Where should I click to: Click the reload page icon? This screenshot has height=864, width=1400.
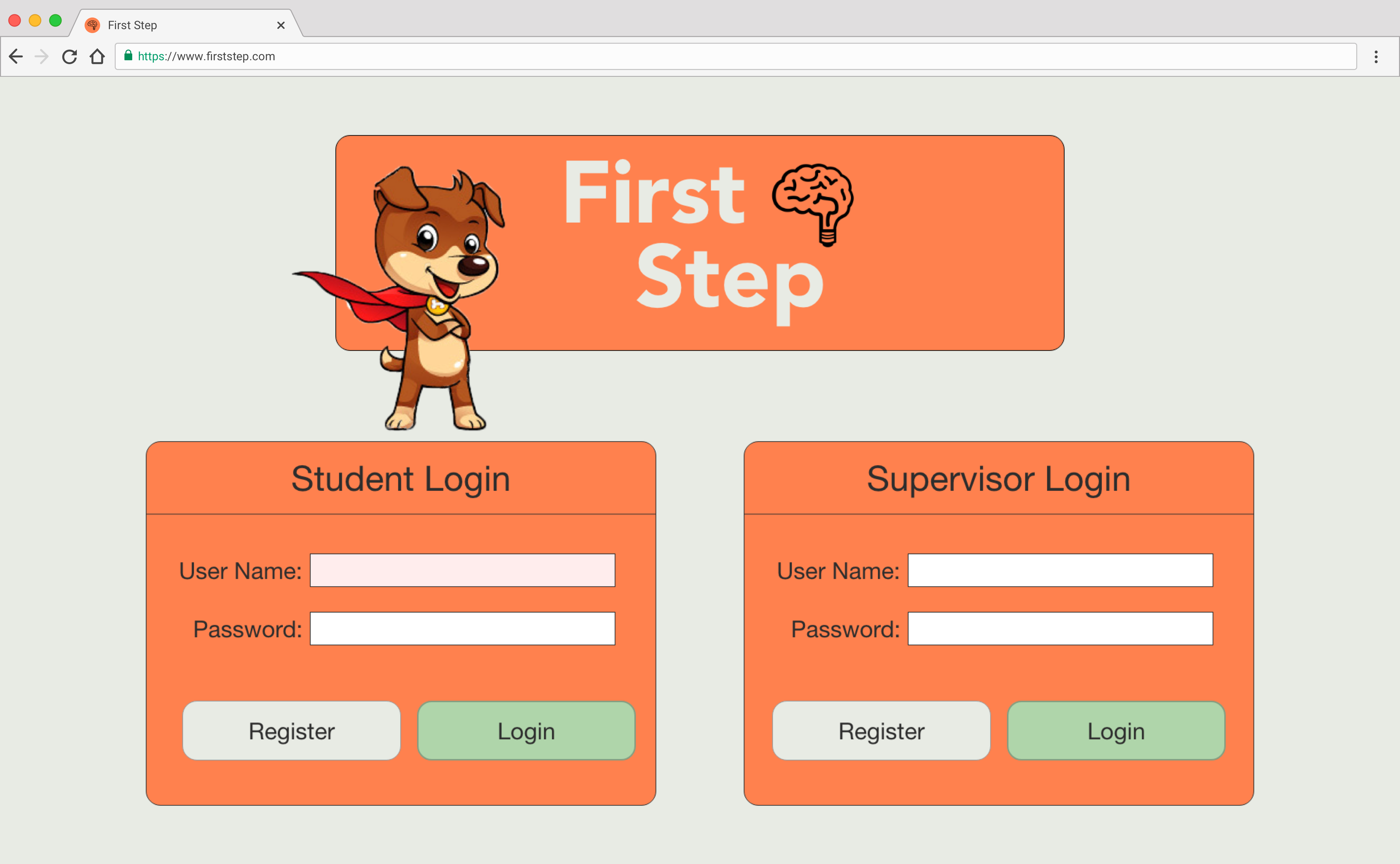coord(69,57)
